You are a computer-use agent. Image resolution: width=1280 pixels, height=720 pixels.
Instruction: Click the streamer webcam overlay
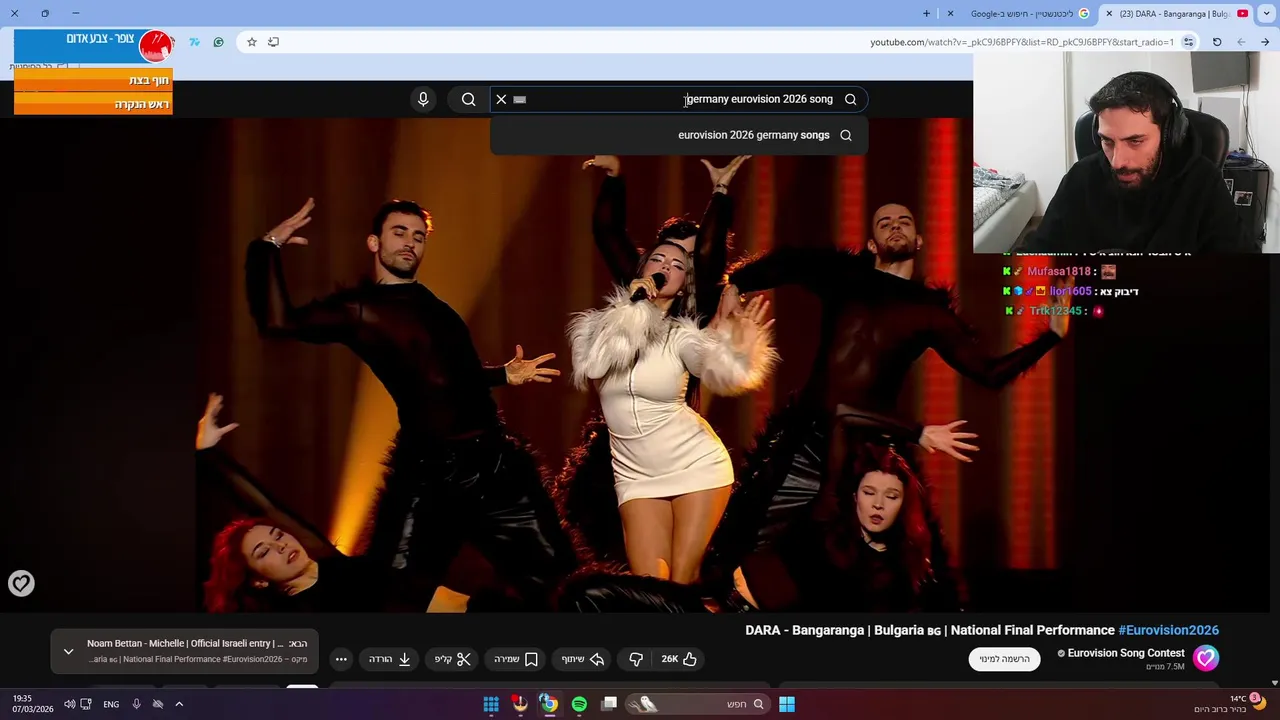point(1126,152)
